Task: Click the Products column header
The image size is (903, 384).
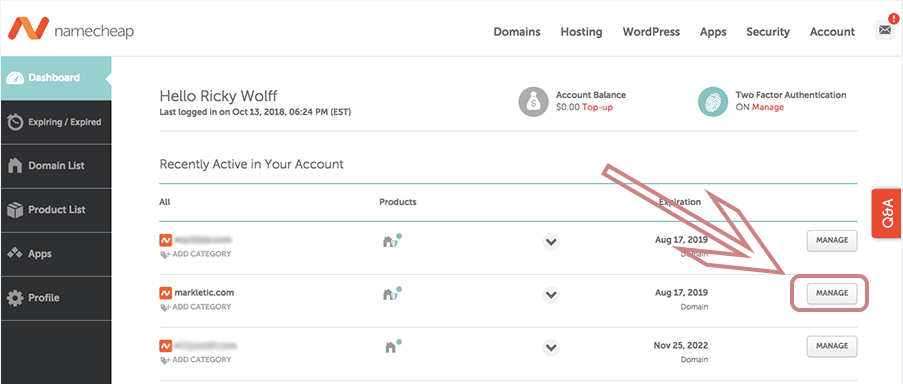Action: [x=398, y=202]
